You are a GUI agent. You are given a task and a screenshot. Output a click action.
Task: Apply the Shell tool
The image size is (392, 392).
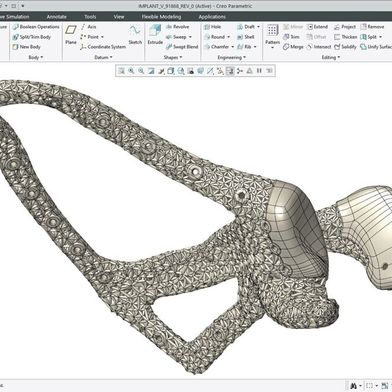pos(246,37)
